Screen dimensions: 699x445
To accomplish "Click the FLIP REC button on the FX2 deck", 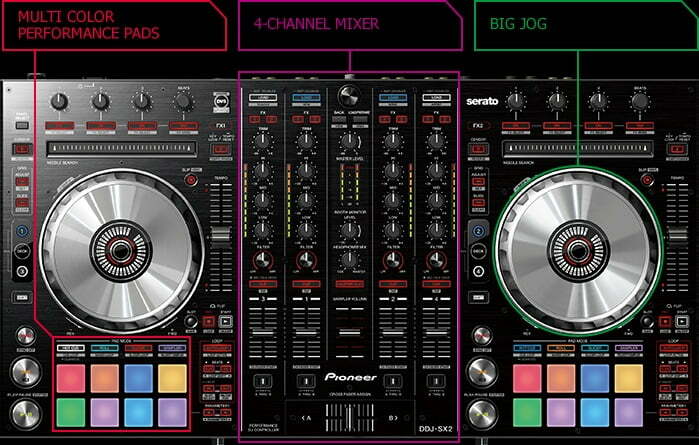I will click(665, 321).
